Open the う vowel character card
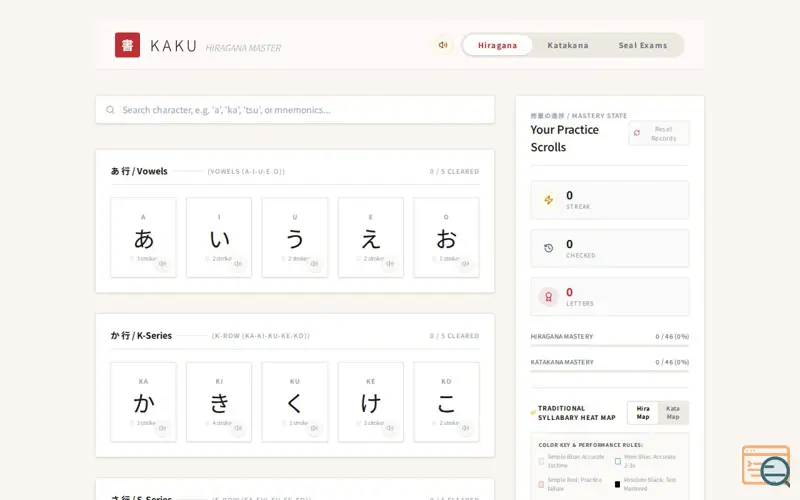This screenshot has height=500, width=800. [x=295, y=238]
